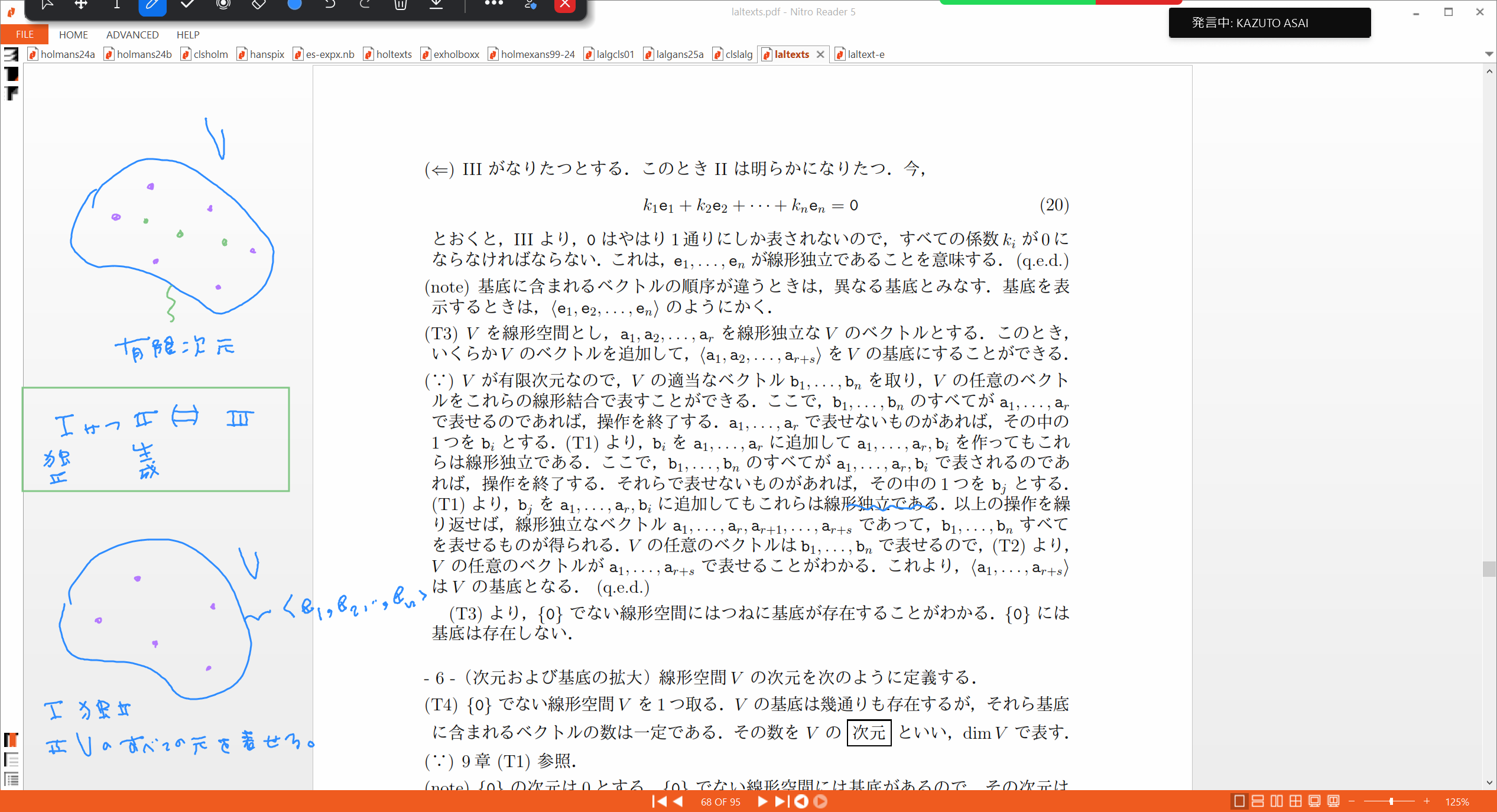Screen dimensions: 1497x812
Task: Close the annotation toolbar with red X
Action: (565, 5)
